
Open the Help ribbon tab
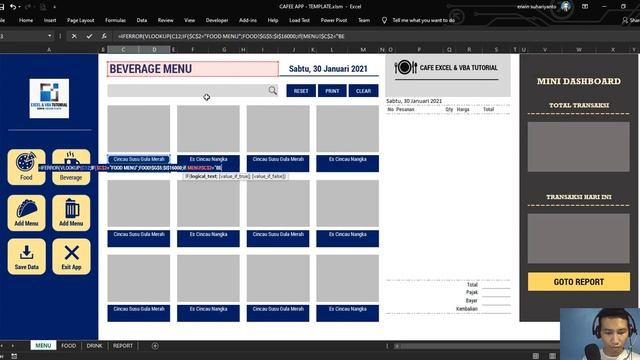[x=273, y=20]
